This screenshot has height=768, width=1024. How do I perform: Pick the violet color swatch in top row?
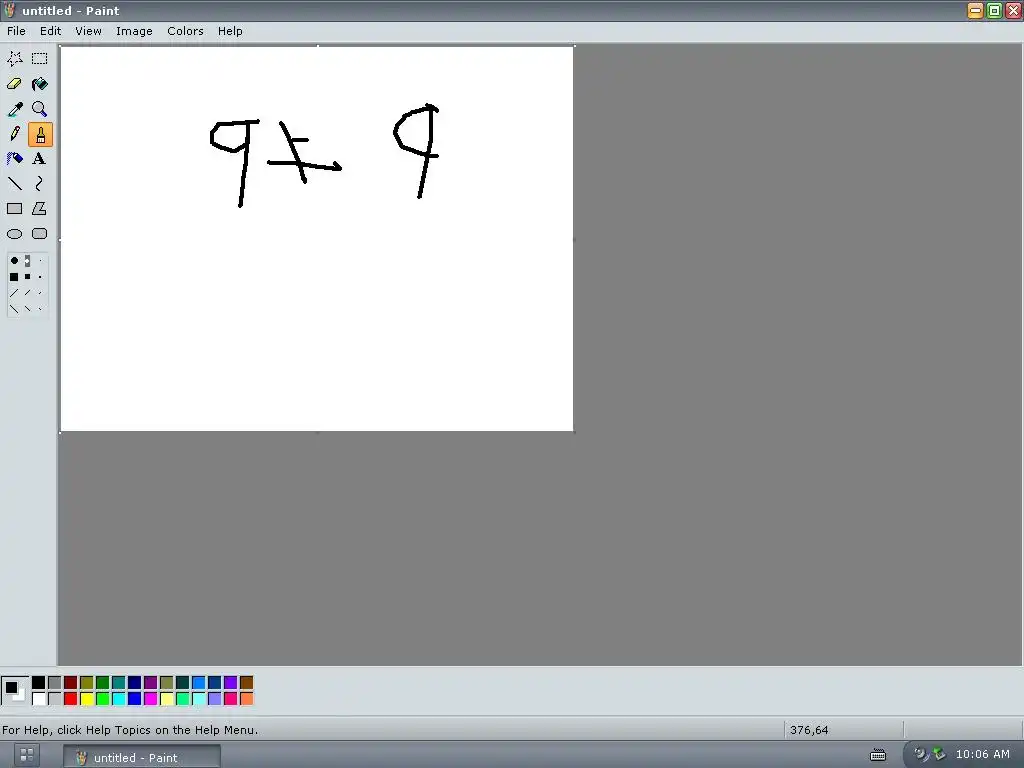pyautogui.click(x=231, y=683)
